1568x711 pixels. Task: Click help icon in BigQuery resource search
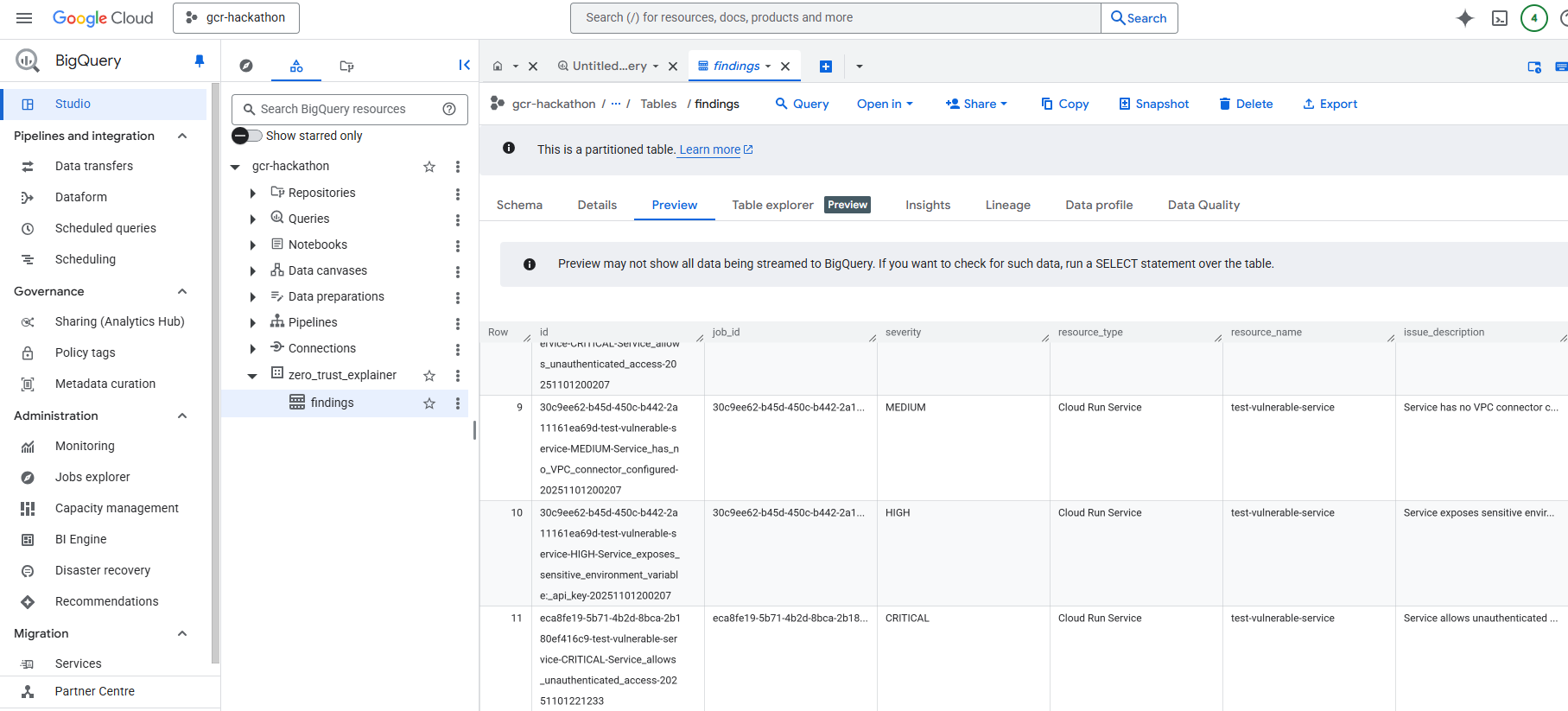click(x=449, y=109)
